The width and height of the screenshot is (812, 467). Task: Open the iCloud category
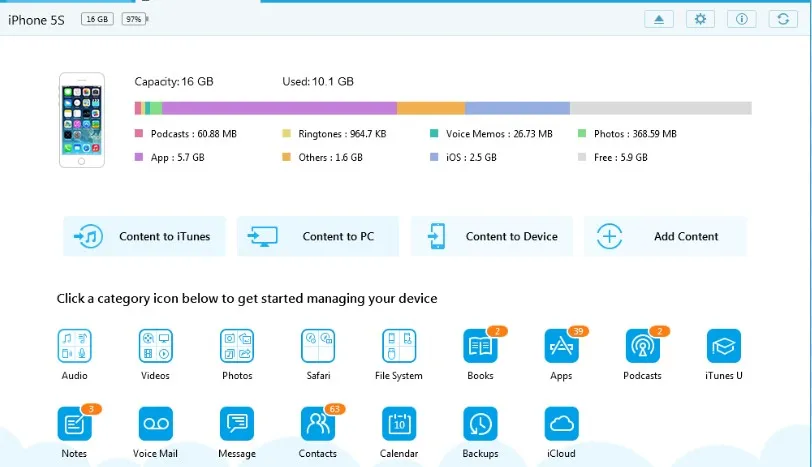pyautogui.click(x=561, y=424)
